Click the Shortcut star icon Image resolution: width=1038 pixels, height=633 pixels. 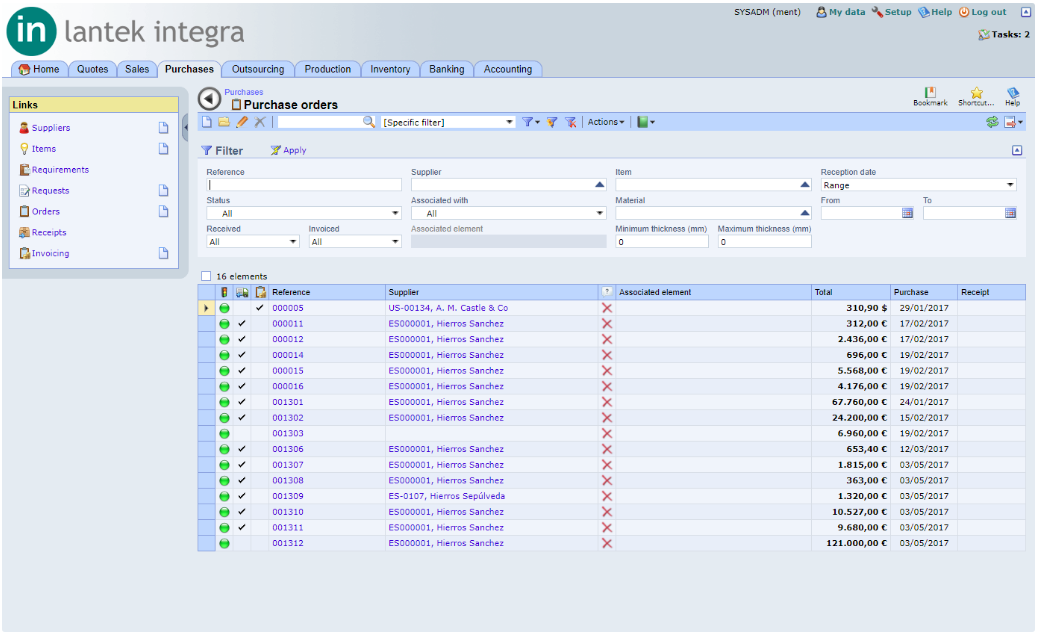[976, 93]
